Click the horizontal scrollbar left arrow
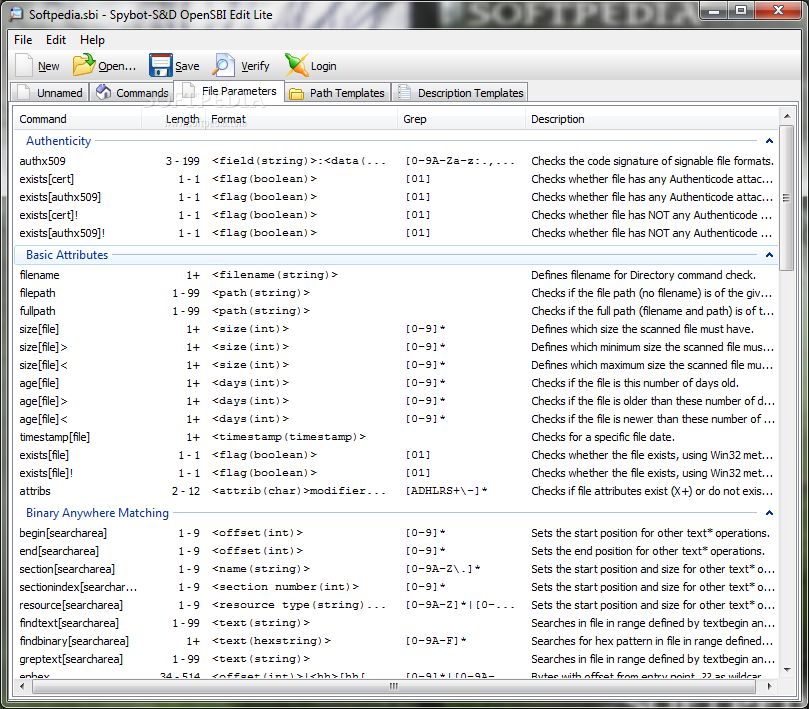This screenshot has width=809, height=709. 22,686
